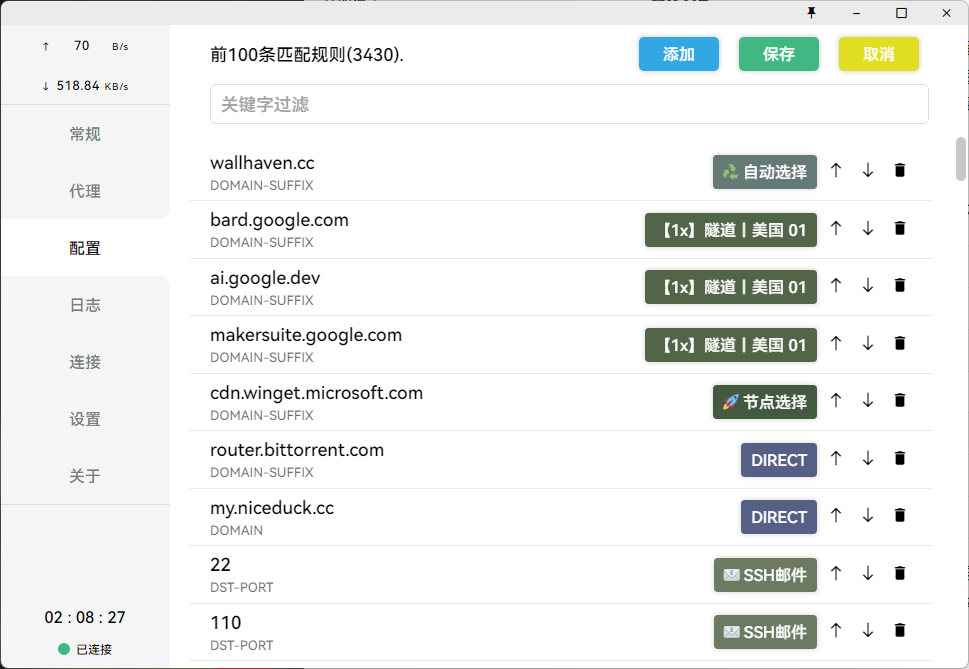Move ai.google.dev rule up

point(836,286)
